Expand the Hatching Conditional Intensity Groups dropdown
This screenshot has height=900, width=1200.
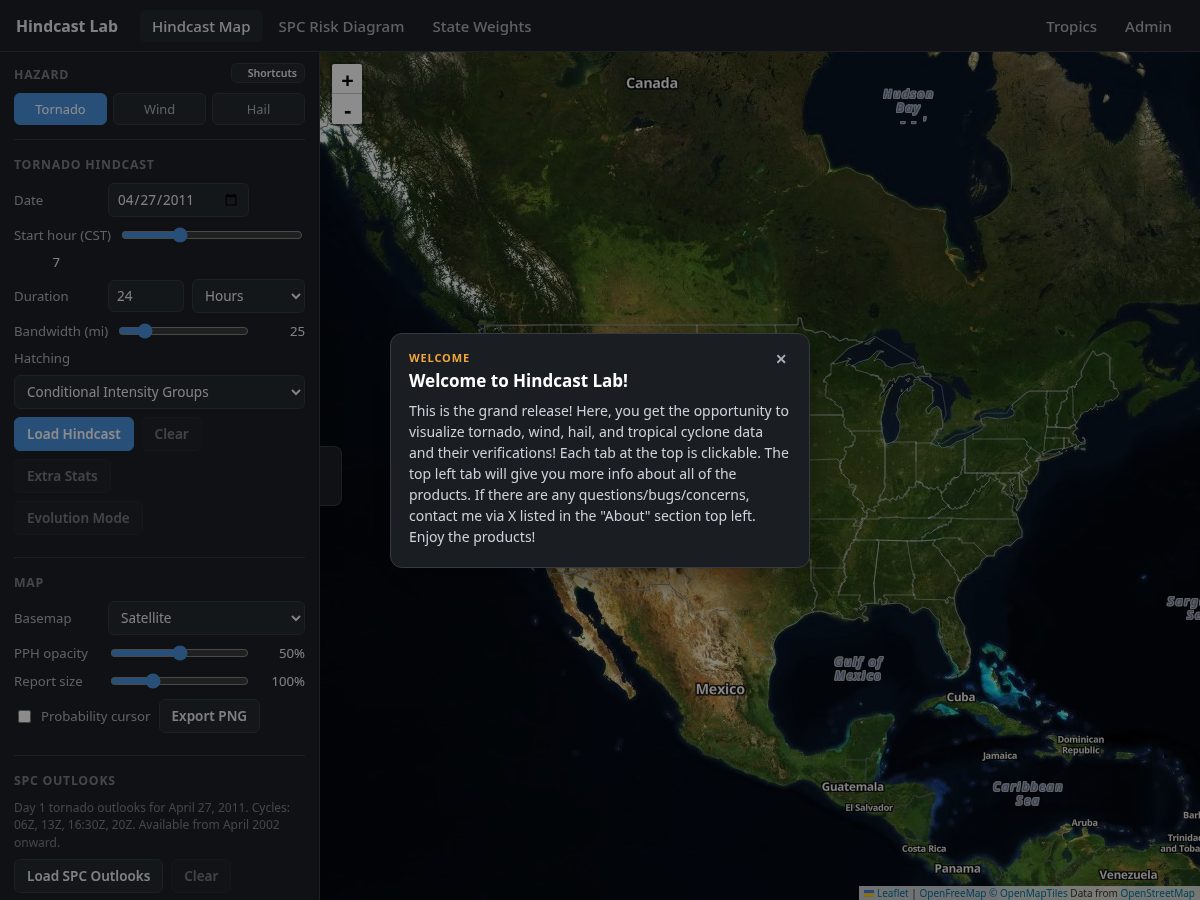[x=159, y=392]
